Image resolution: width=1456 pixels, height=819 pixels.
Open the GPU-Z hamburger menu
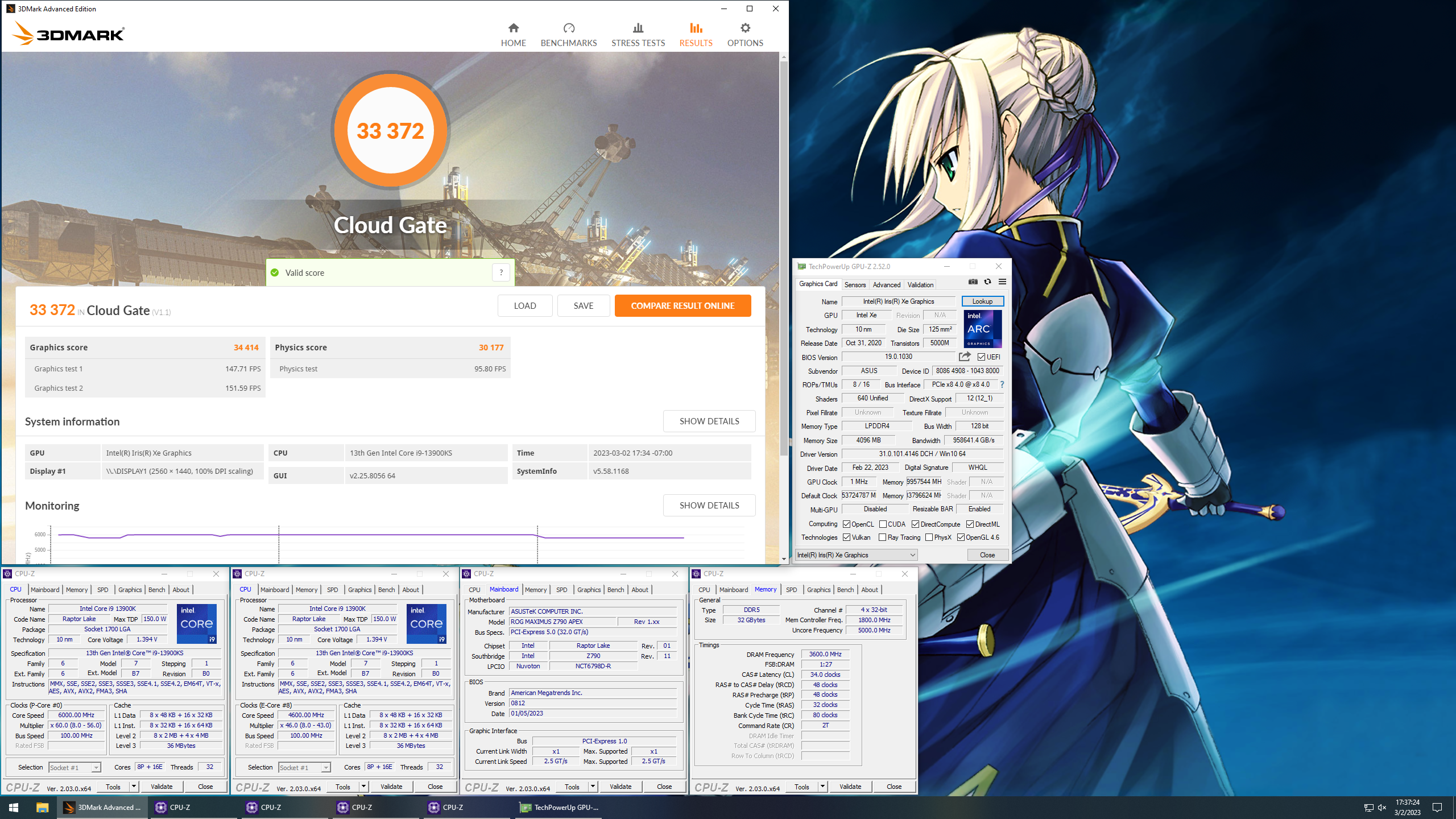point(1003,282)
